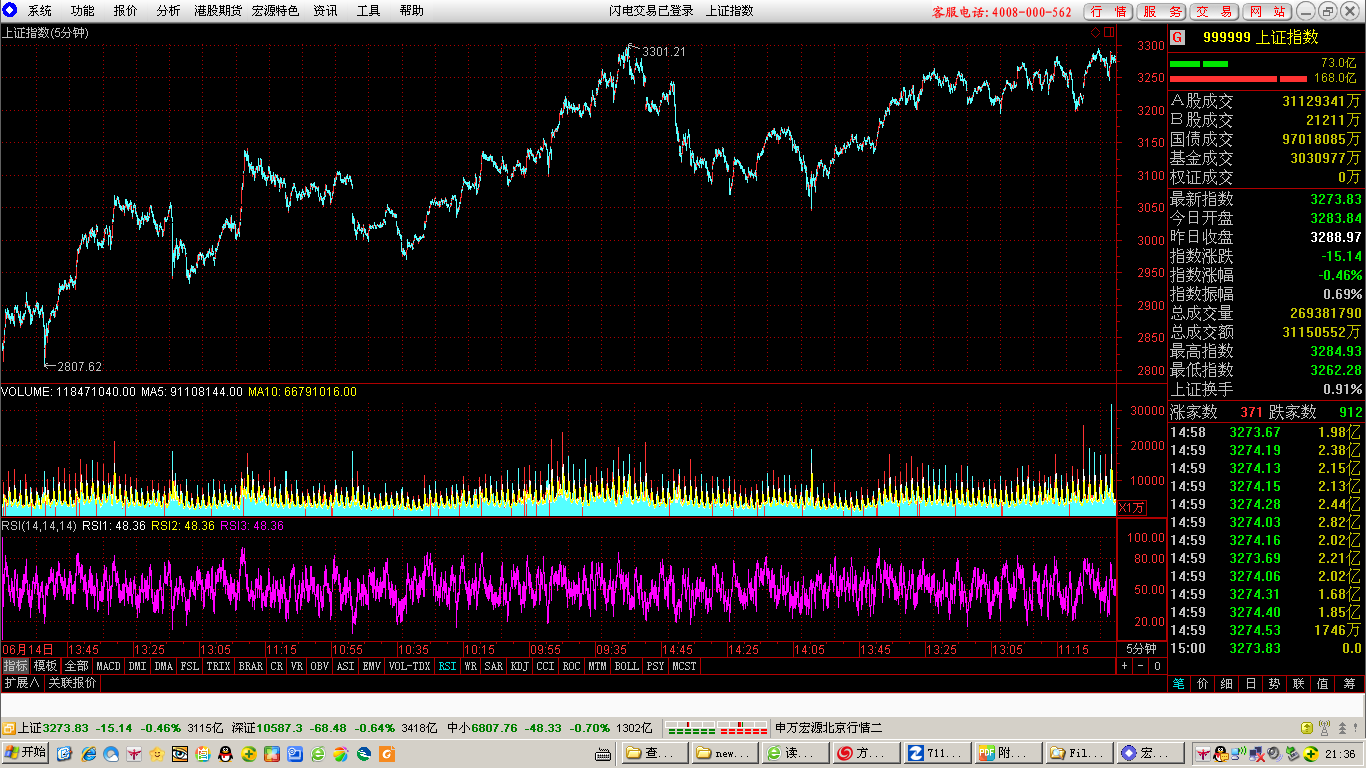Image resolution: width=1366 pixels, height=768 pixels.
Task: Click the Windows 开始 start button
Action: (x=27, y=753)
